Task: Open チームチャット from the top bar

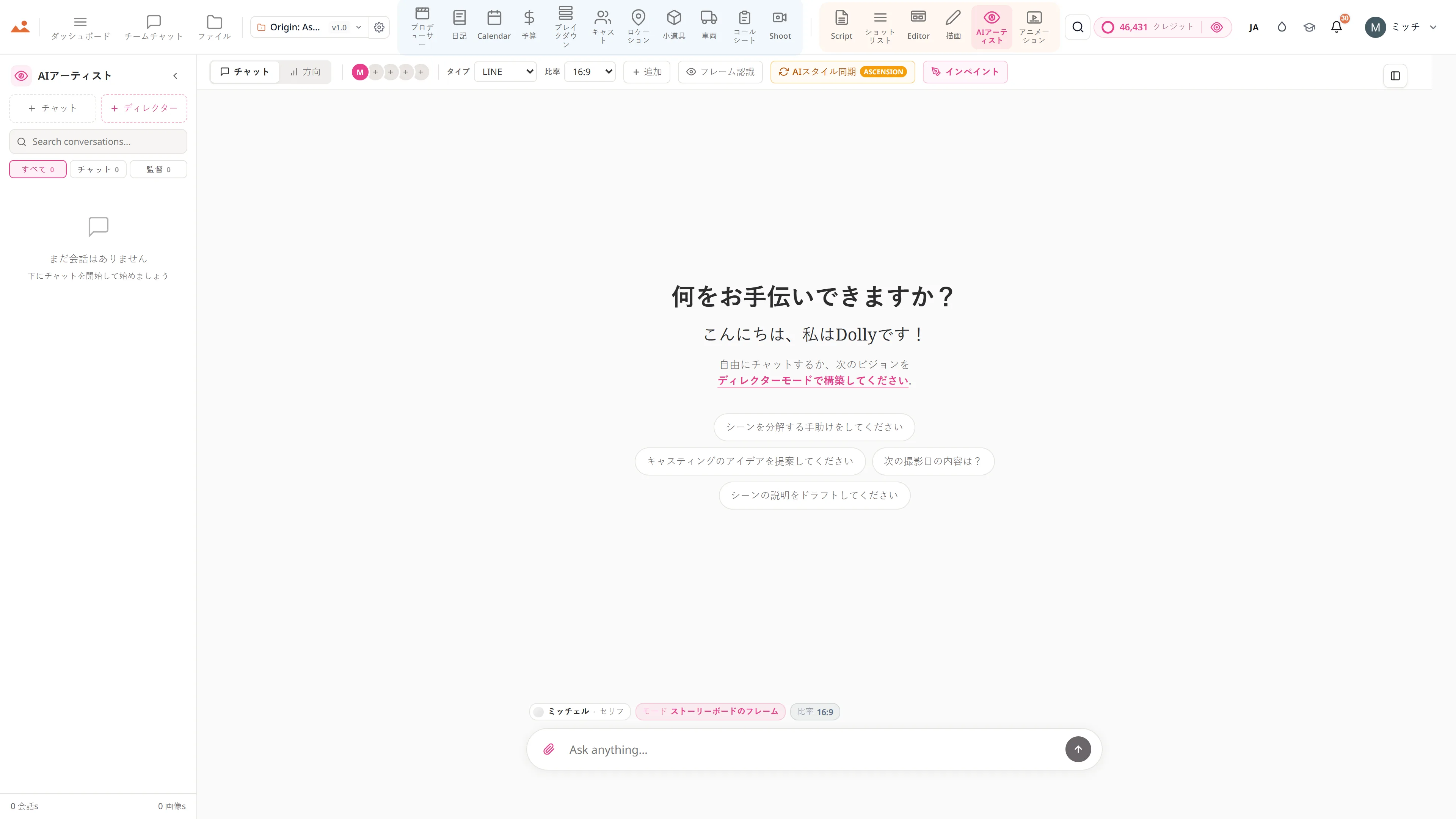Action: coord(154,27)
